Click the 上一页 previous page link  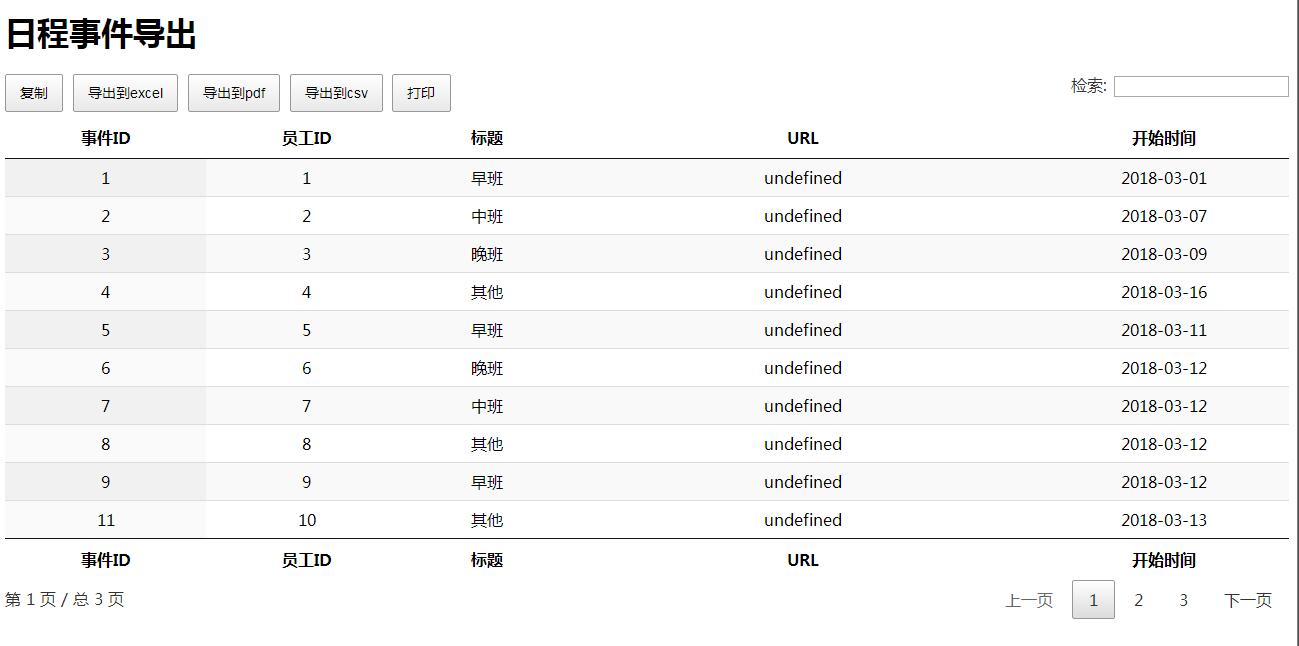click(x=1029, y=600)
